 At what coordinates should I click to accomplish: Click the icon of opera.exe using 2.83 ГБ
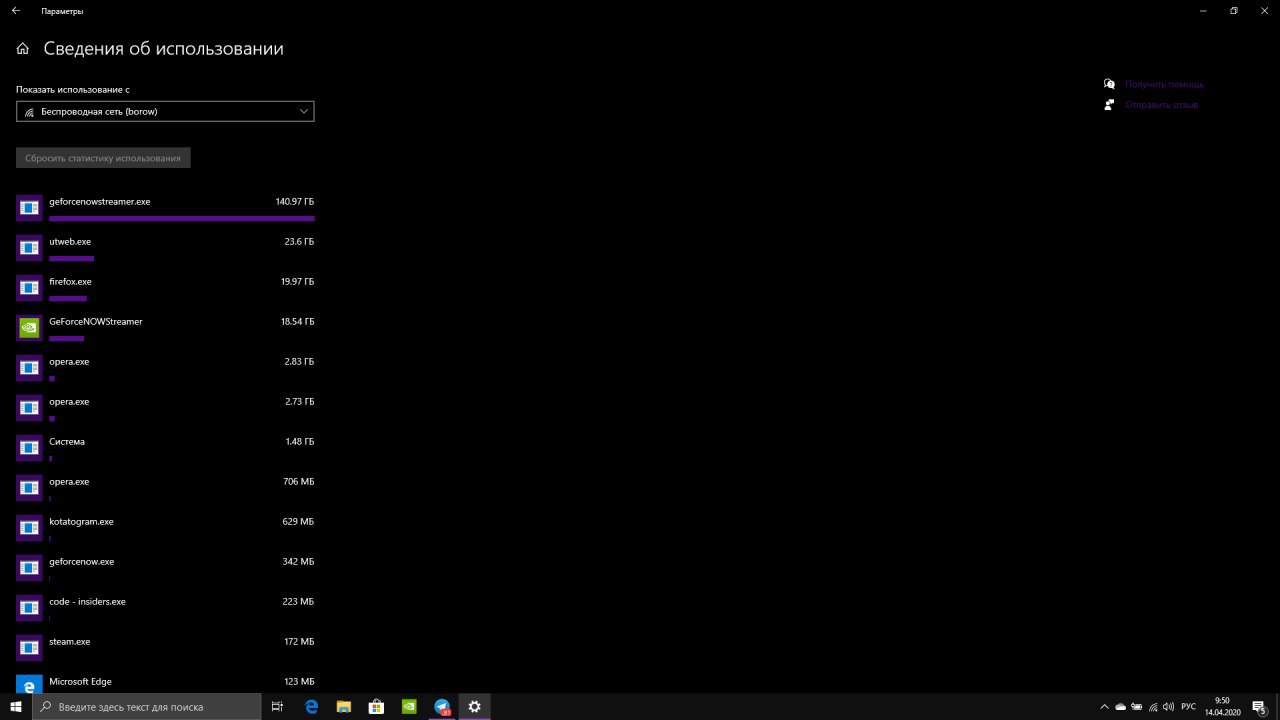click(29, 368)
